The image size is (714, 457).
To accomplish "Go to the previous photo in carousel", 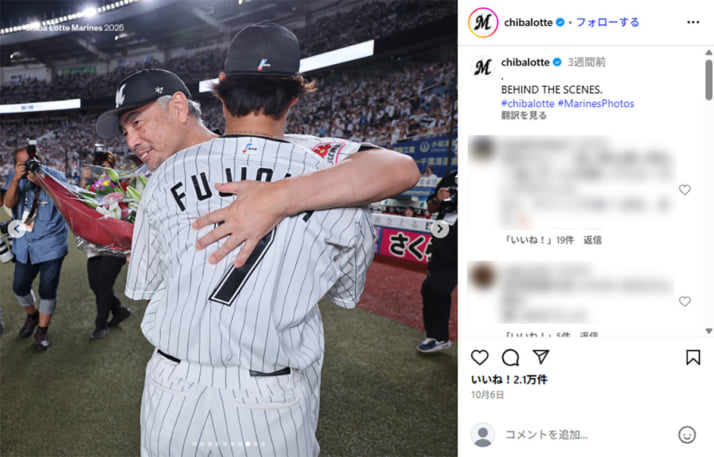I will click(16, 229).
